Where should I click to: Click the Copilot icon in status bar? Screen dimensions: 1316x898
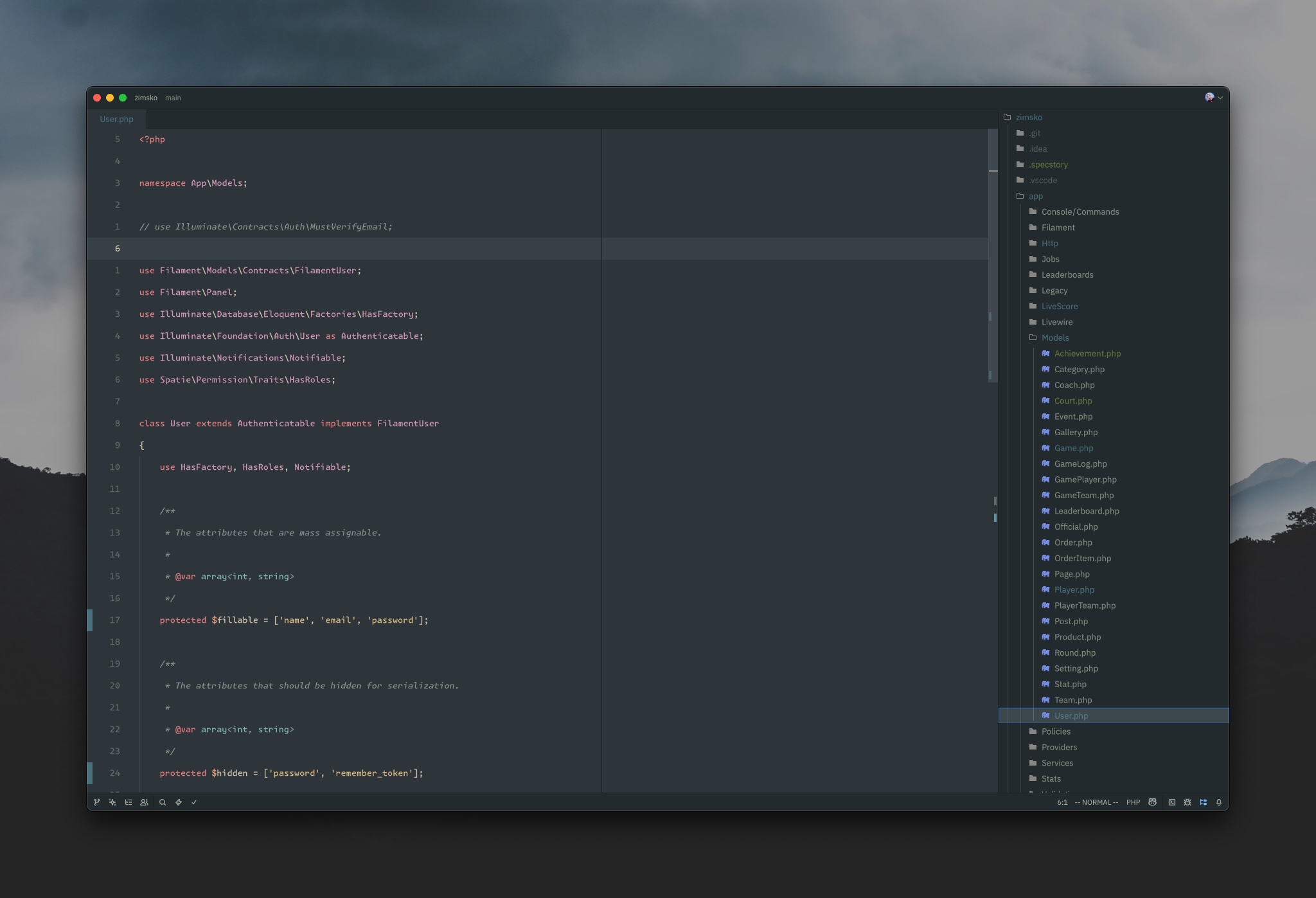click(1153, 802)
